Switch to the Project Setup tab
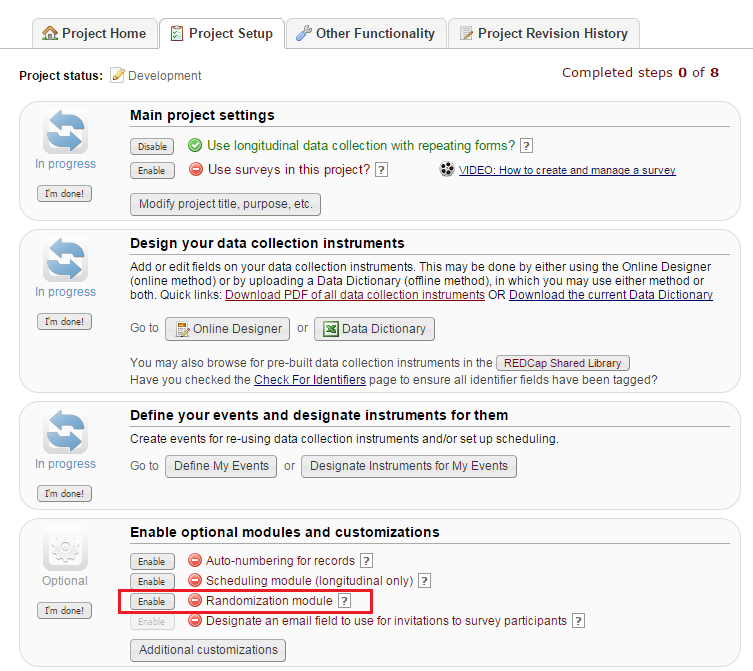753x671 pixels. click(x=222, y=34)
